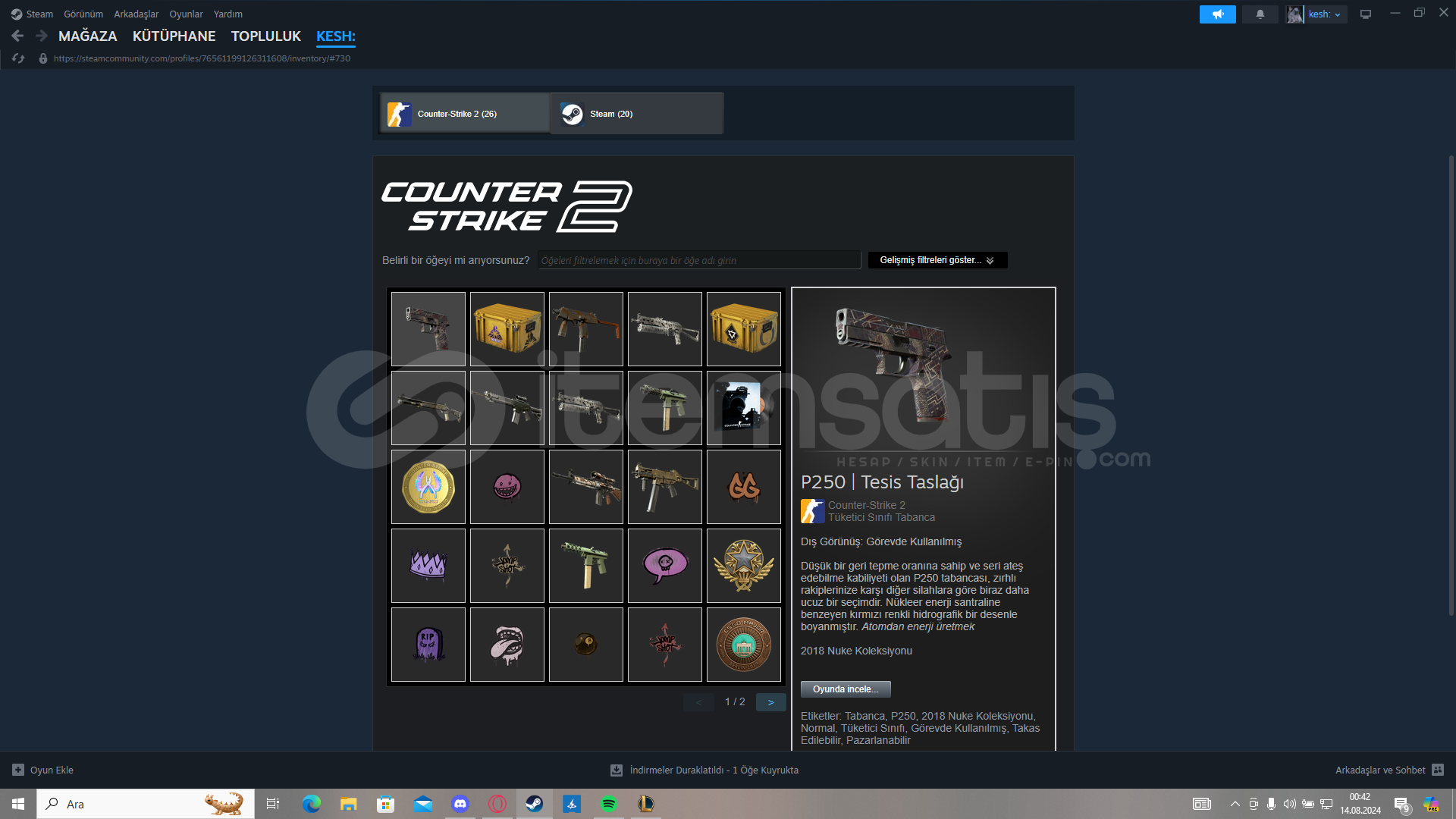Click the page vertical scrollbar
The image size is (1456, 819).
tap(1451, 385)
